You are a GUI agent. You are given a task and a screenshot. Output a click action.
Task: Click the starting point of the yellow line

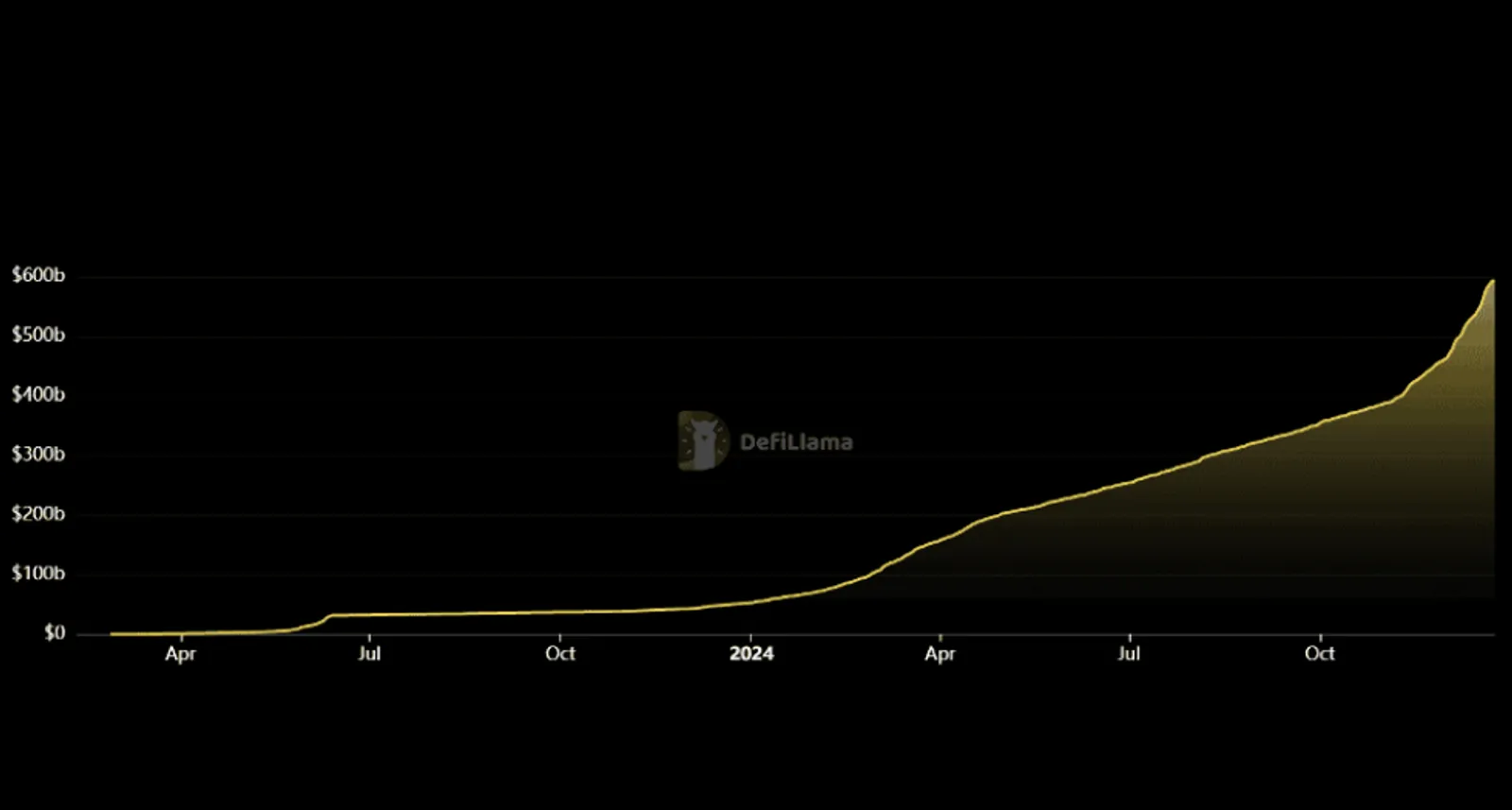(x=112, y=633)
